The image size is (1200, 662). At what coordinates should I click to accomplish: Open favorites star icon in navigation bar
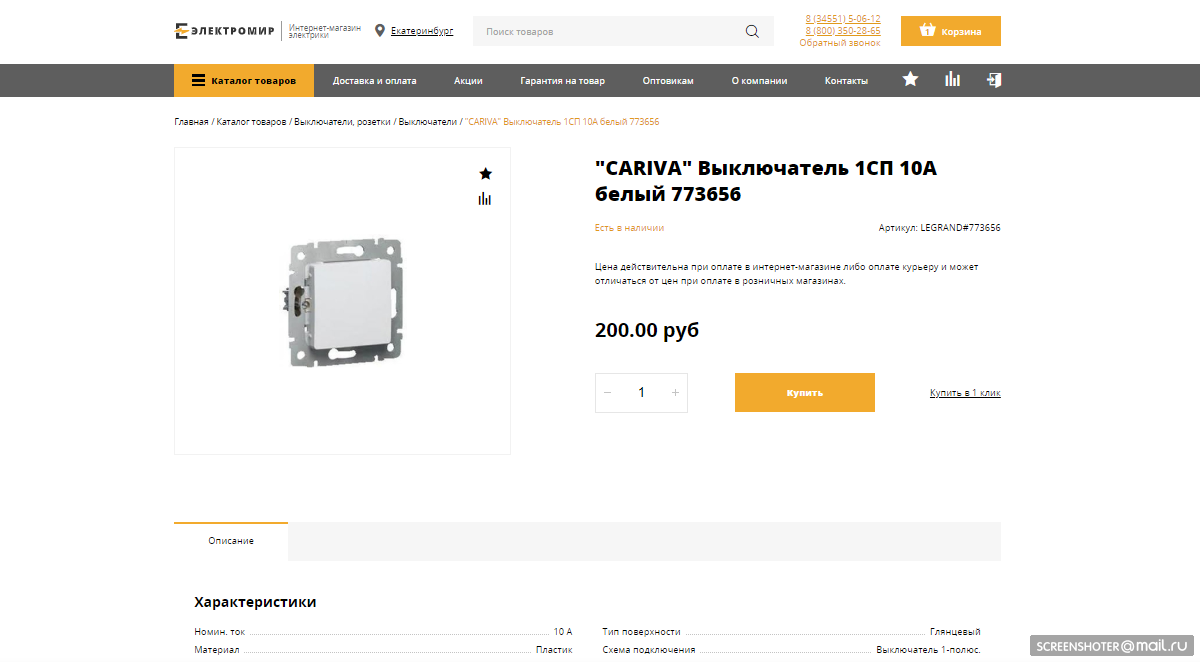tap(910, 79)
